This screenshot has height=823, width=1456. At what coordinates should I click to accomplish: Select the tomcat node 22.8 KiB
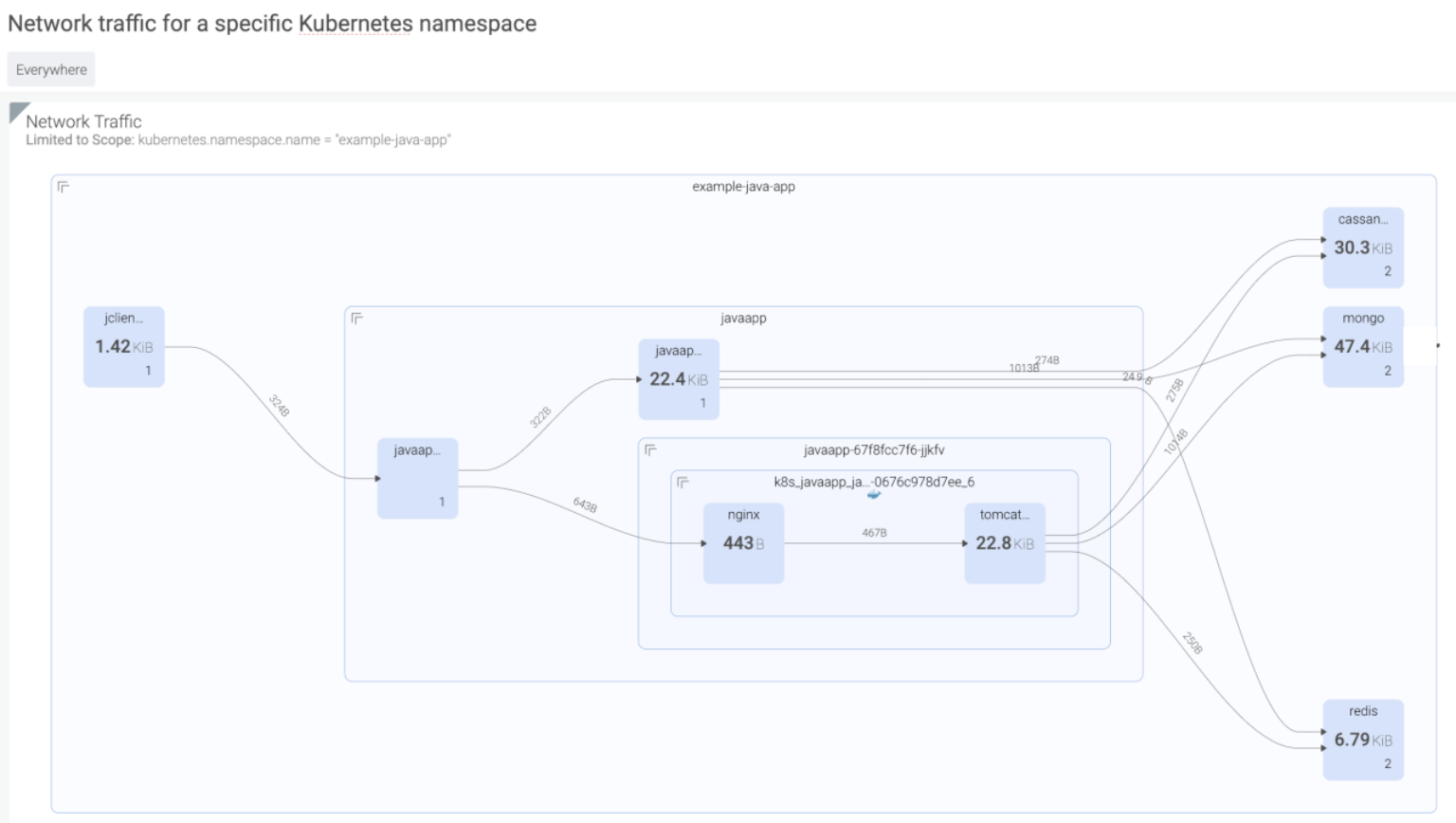click(1005, 543)
